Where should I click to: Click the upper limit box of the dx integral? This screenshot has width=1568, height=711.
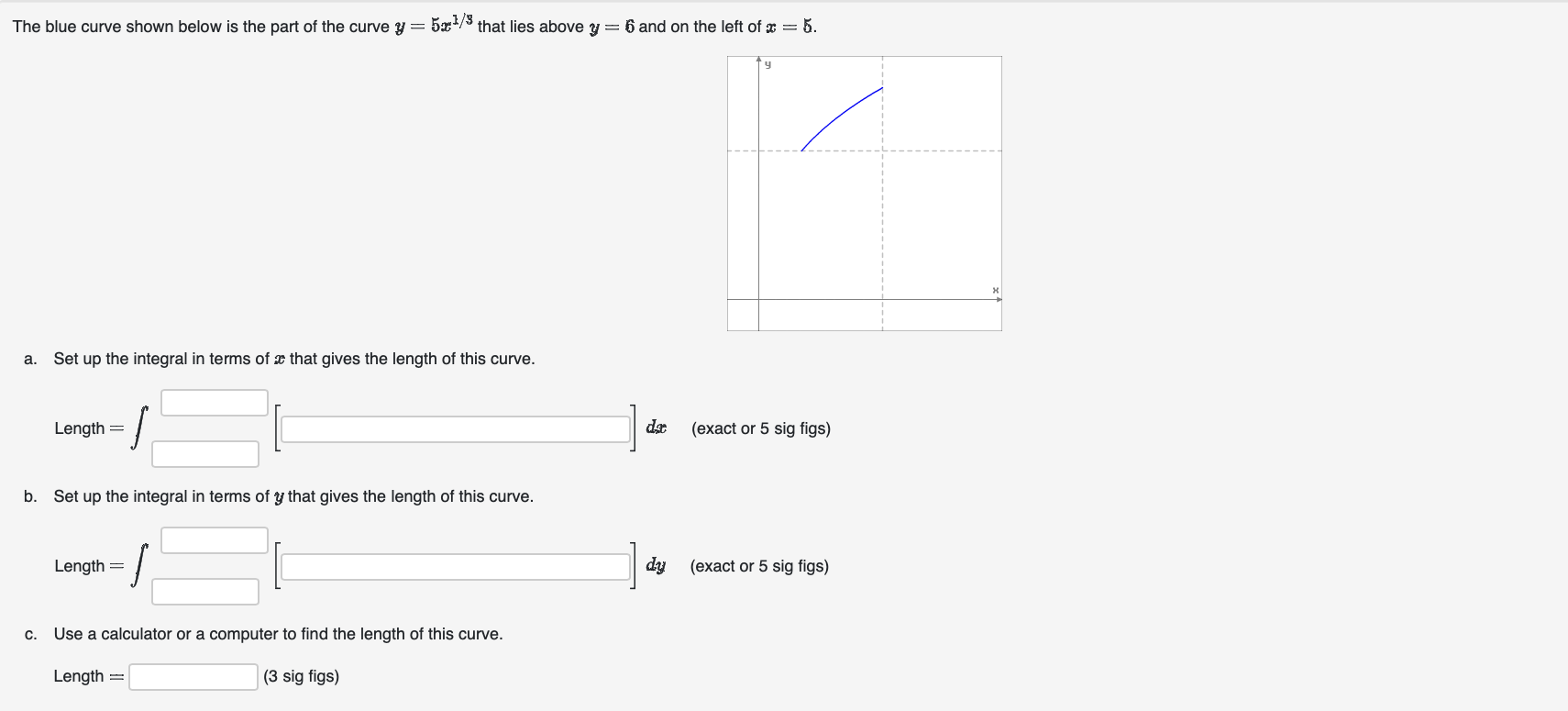(214, 402)
